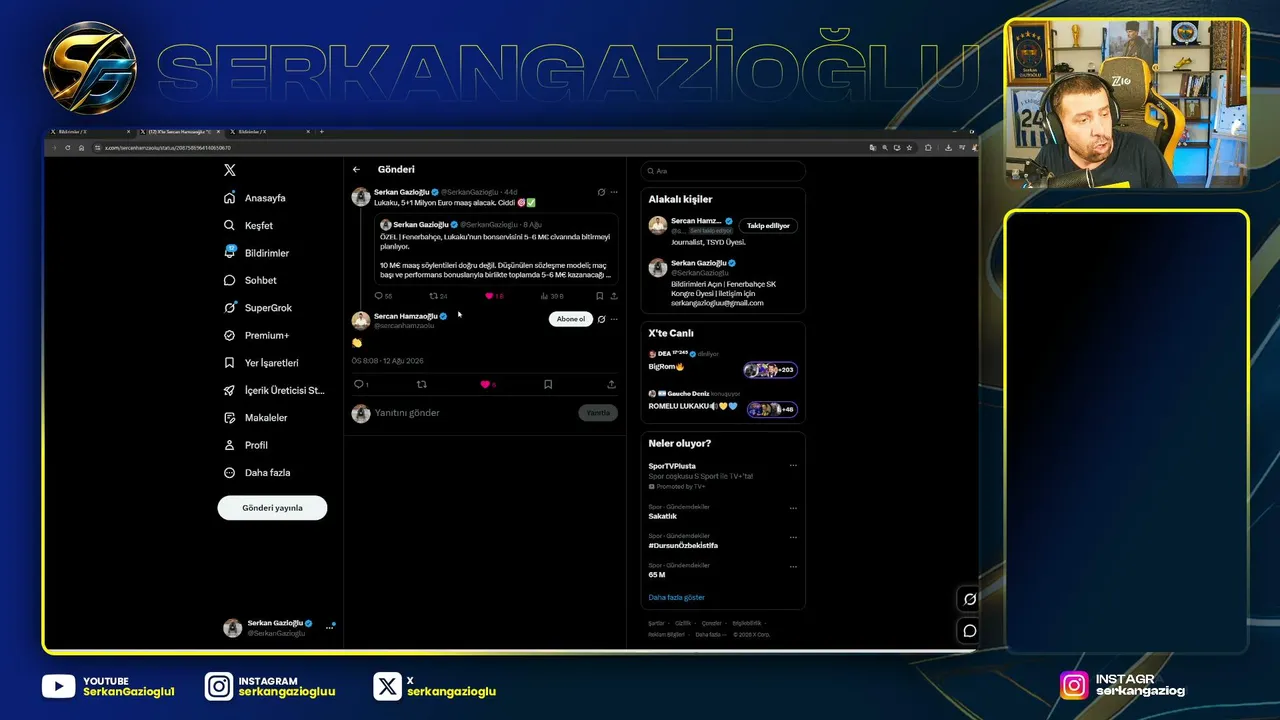Bookmark Sercan Hamzaoğlu's clapping post
Screen dimensions: 1280x720
coord(548,384)
